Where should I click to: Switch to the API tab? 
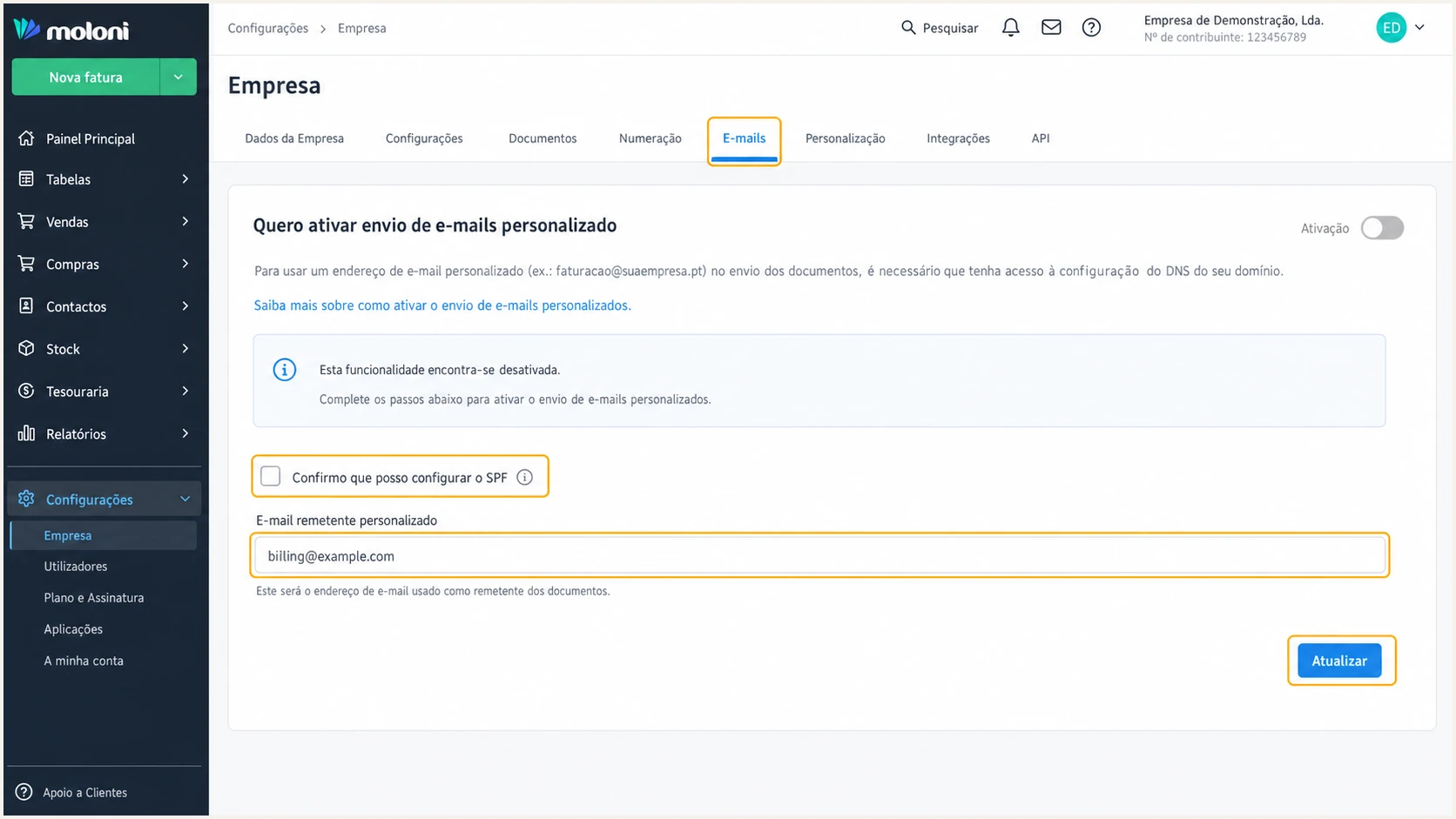[x=1041, y=138]
